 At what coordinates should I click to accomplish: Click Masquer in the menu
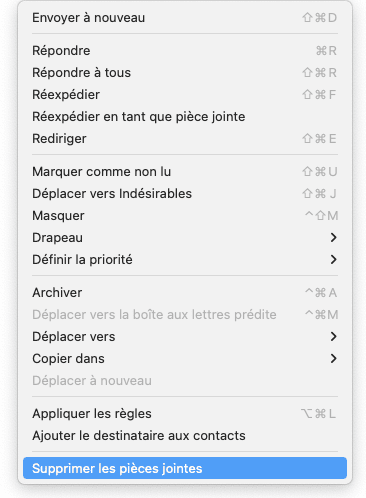pyautogui.click(x=185, y=216)
